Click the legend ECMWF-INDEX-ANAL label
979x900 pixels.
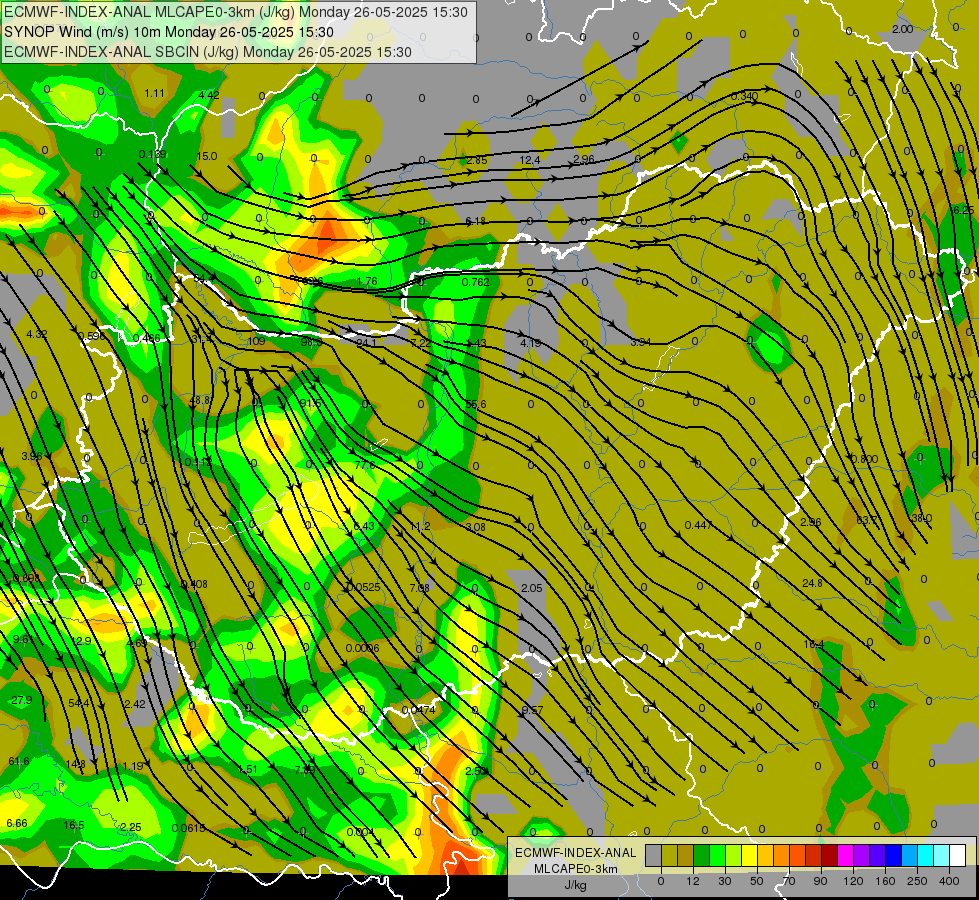(575, 853)
